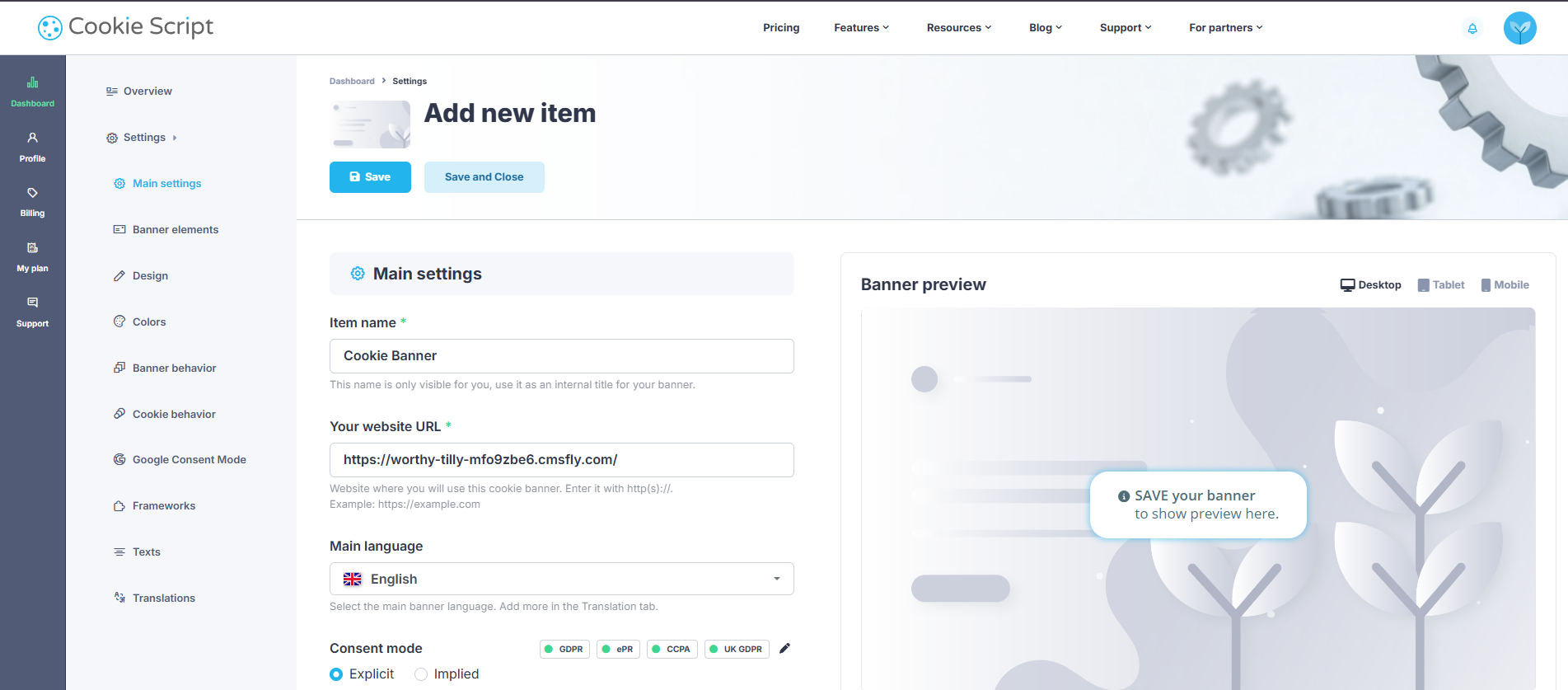Open the Pricing page
1568x690 pixels.
[x=781, y=28]
